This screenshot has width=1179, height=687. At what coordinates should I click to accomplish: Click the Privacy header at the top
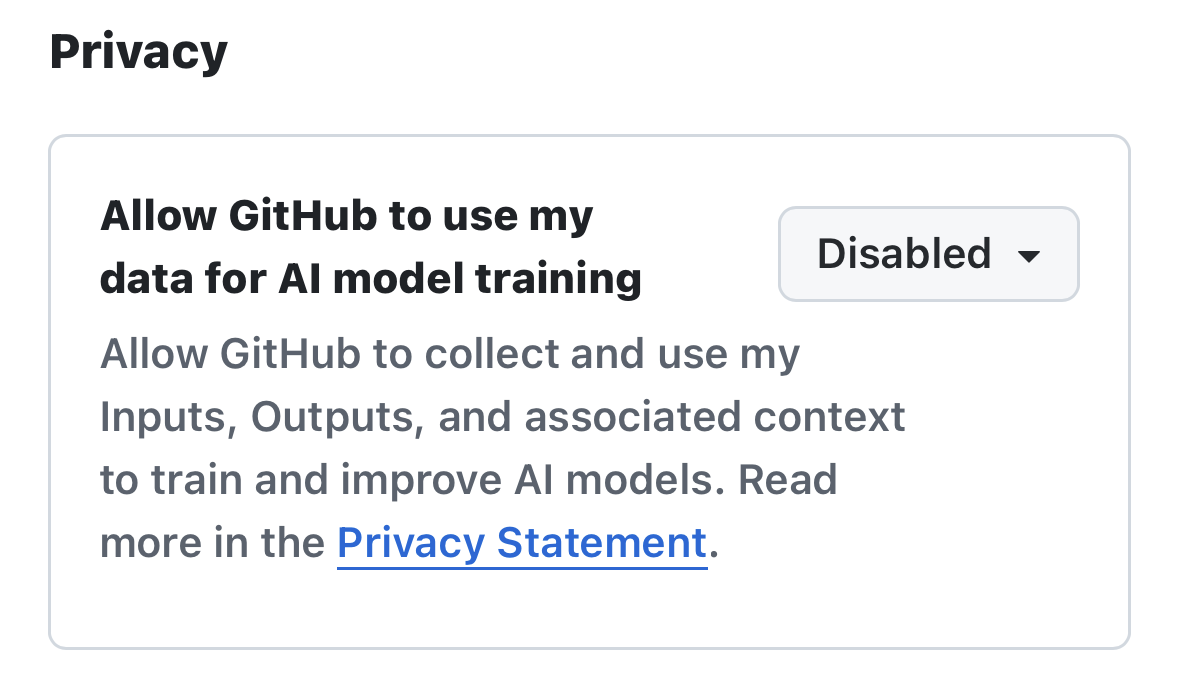pyautogui.click(x=138, y=50)
